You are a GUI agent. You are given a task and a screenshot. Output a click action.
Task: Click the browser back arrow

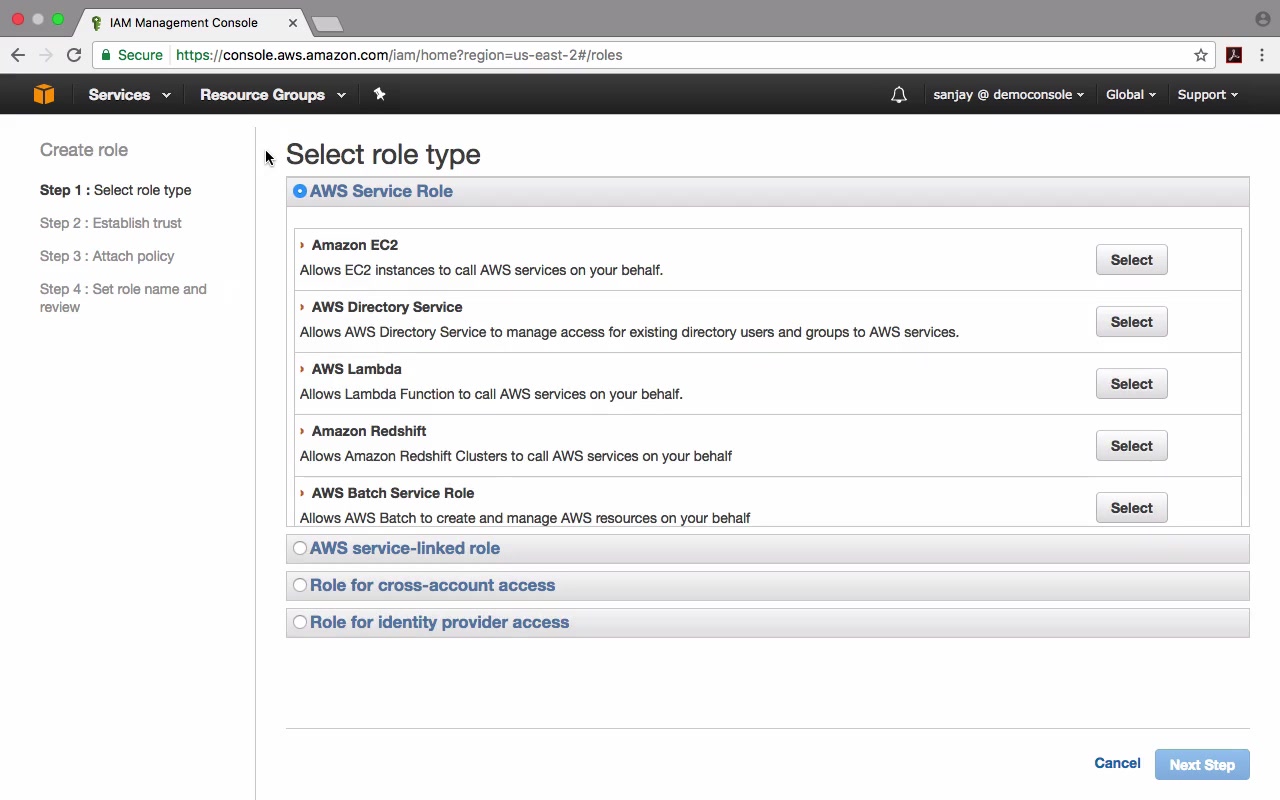pos(18,55)
